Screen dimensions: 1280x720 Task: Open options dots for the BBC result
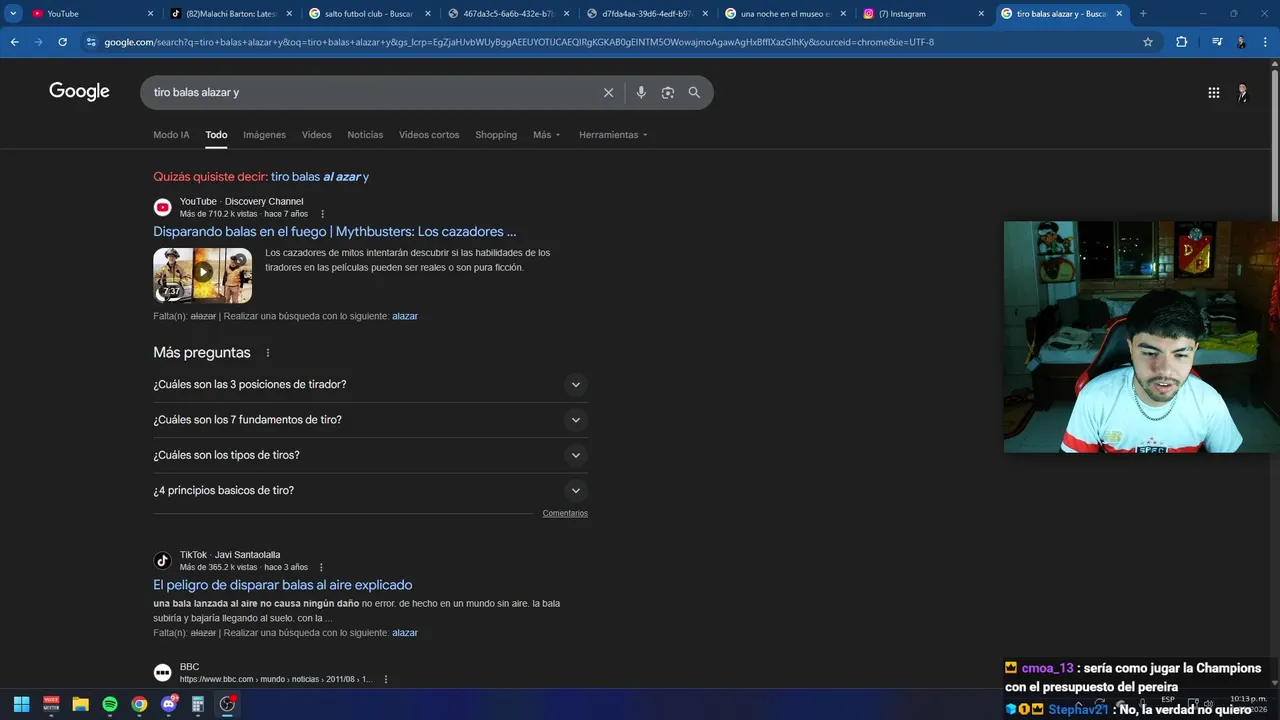tap(385, 679)
